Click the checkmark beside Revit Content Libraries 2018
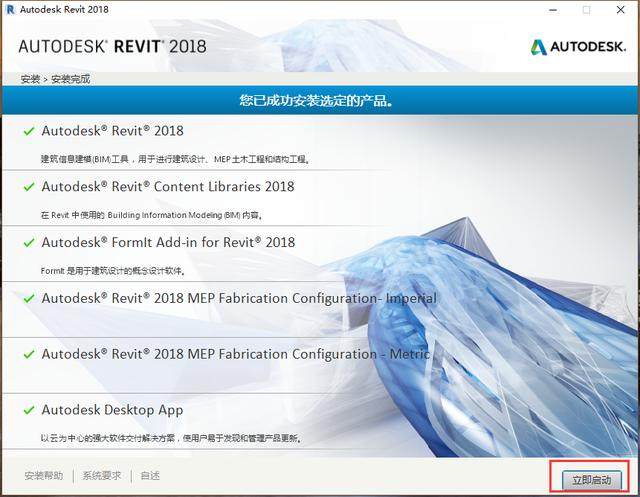This screenshot has width=640, height=497. pyautogui.click(x=29, y=187)
